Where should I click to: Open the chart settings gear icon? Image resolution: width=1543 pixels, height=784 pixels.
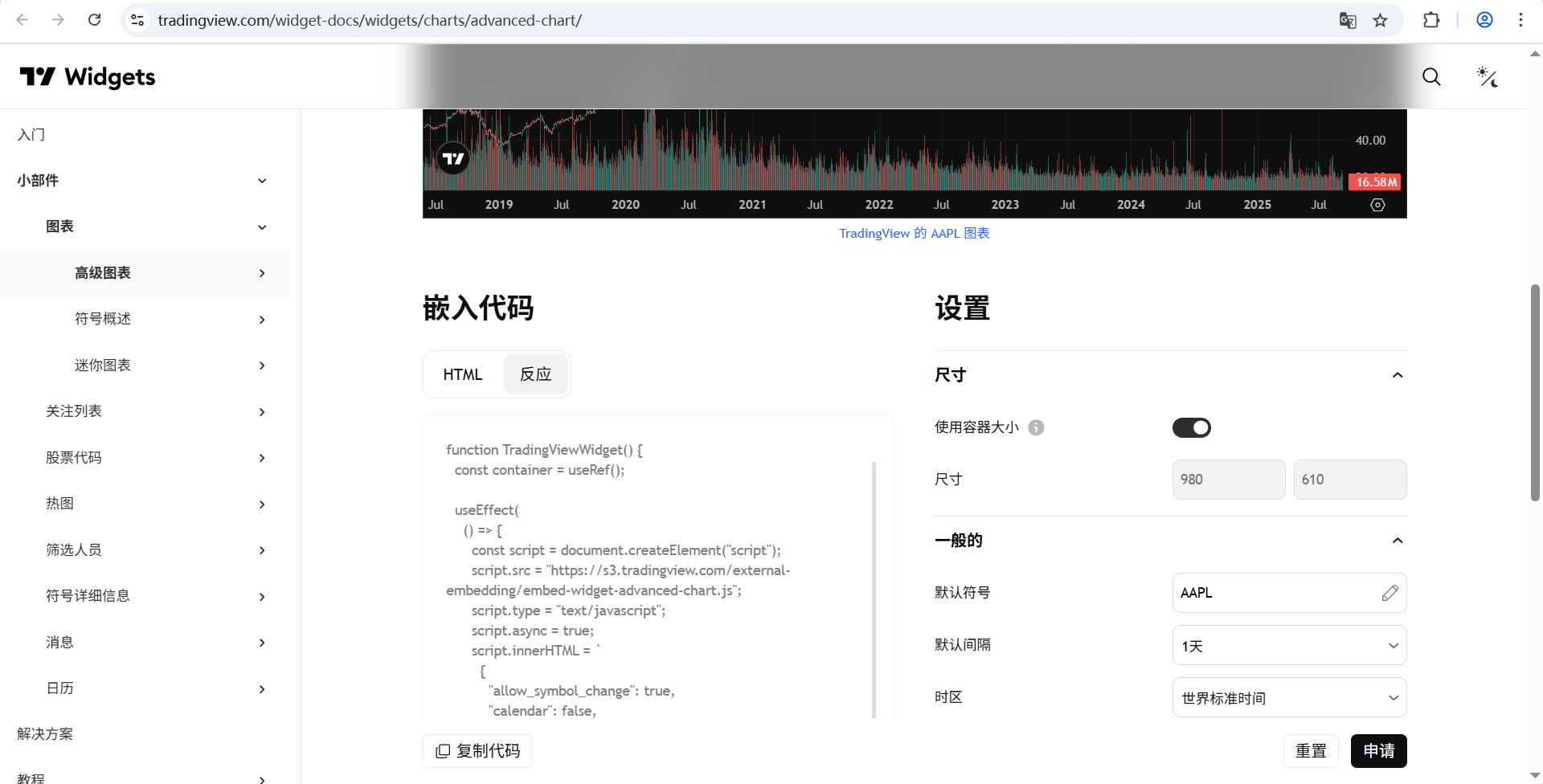[1377, 205]
